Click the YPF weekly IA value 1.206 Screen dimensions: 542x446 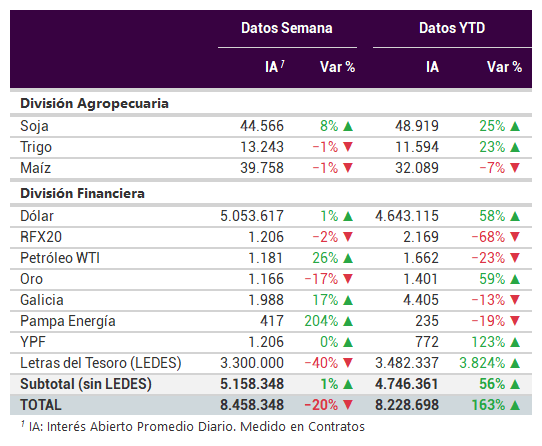click(x=266, y=342)
